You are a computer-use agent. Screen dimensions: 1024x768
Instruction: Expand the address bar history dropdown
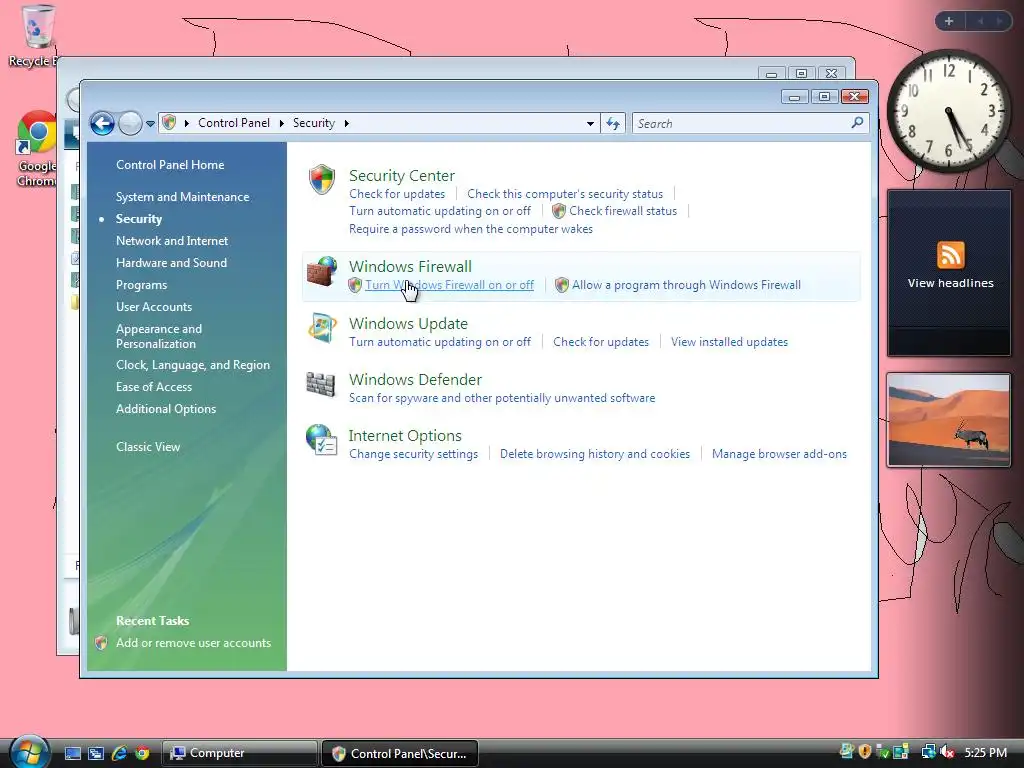point(590,123)
